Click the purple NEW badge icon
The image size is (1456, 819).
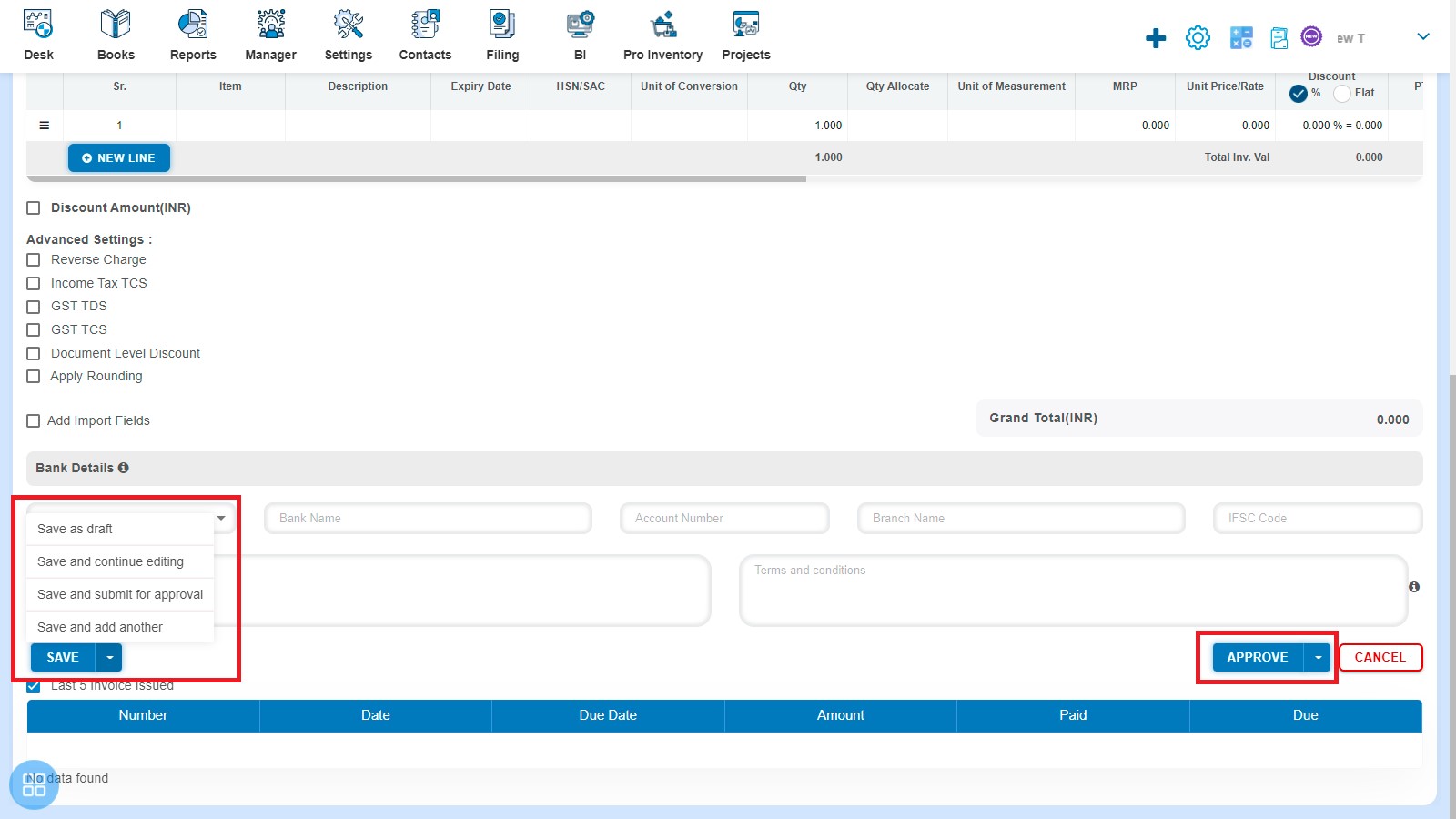[x=1311, y=36]
